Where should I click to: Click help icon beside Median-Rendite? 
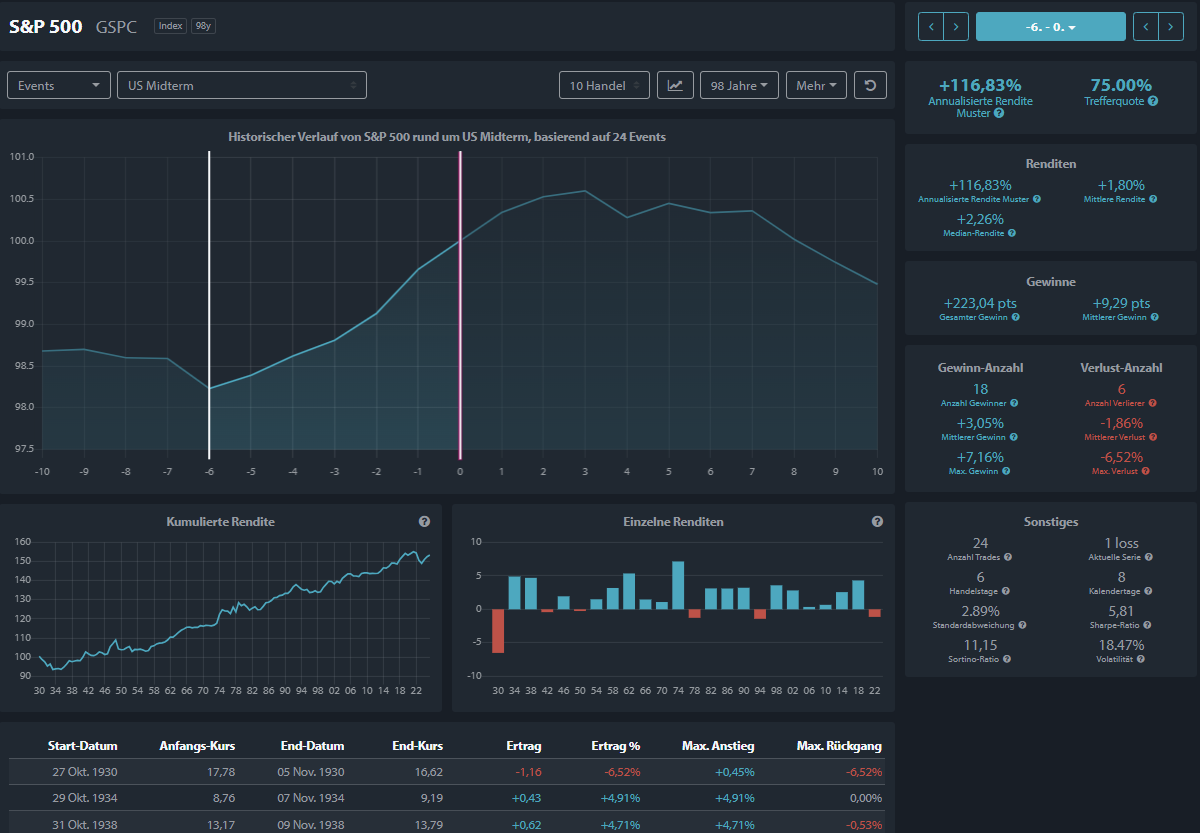pyautogui.click(x=1012, y=233)
